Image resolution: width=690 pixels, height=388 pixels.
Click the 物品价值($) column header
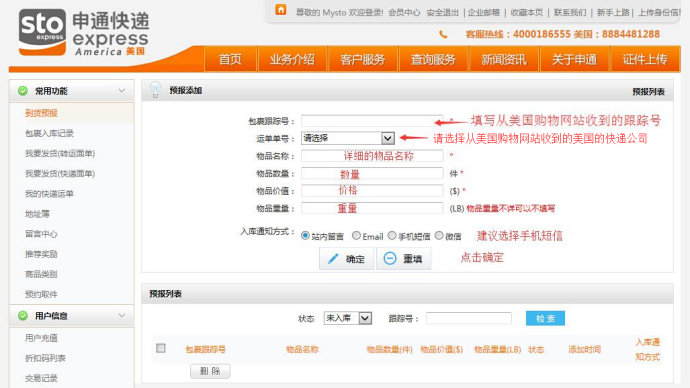(442, 350)
